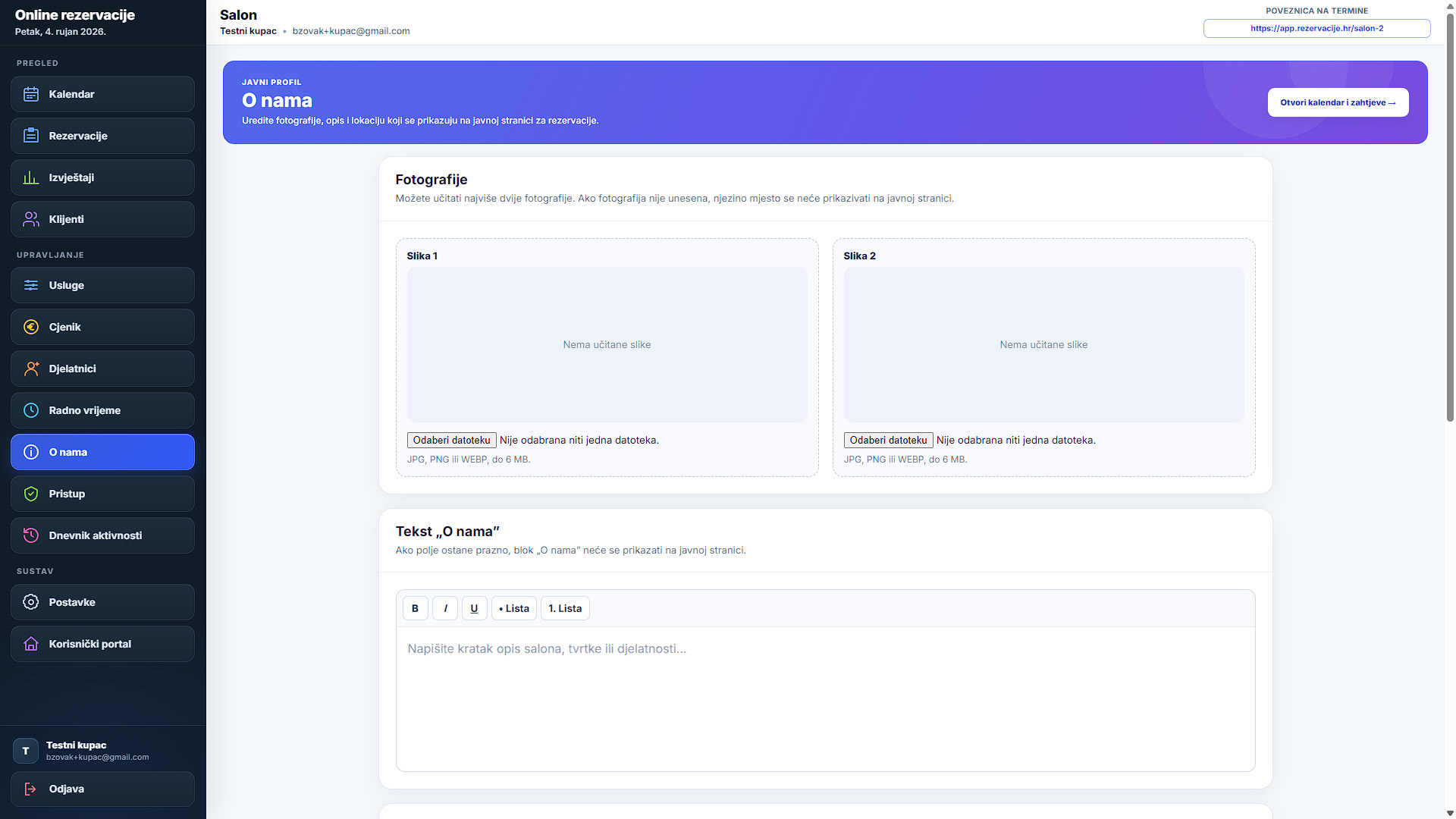Click into the O nama description text area

(825, 698)
